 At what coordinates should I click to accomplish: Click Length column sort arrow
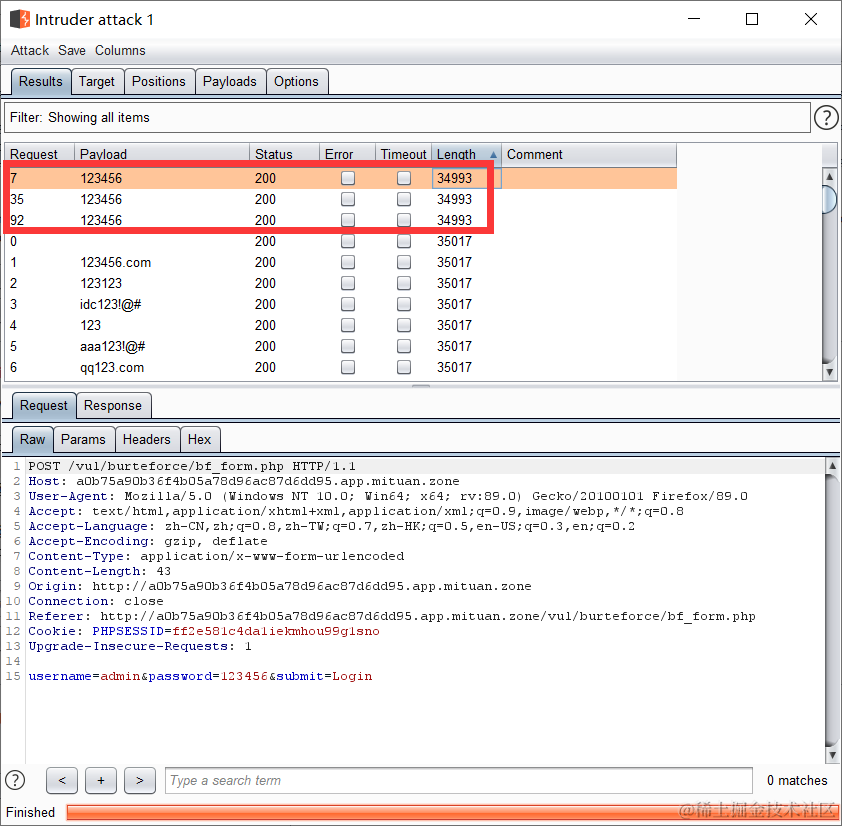(x=493, y=155)
